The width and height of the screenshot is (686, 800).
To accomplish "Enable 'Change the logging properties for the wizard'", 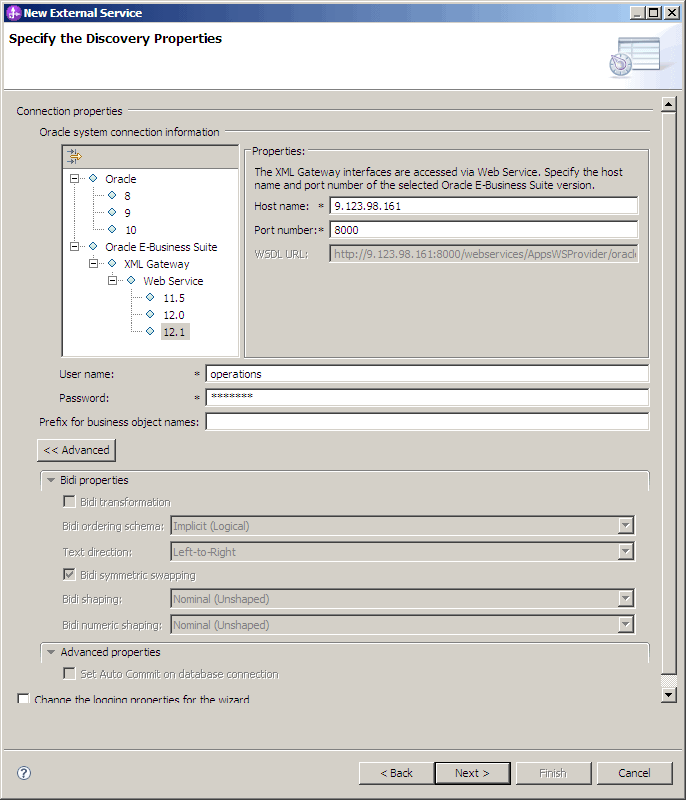I will click(x=22, y=700).
